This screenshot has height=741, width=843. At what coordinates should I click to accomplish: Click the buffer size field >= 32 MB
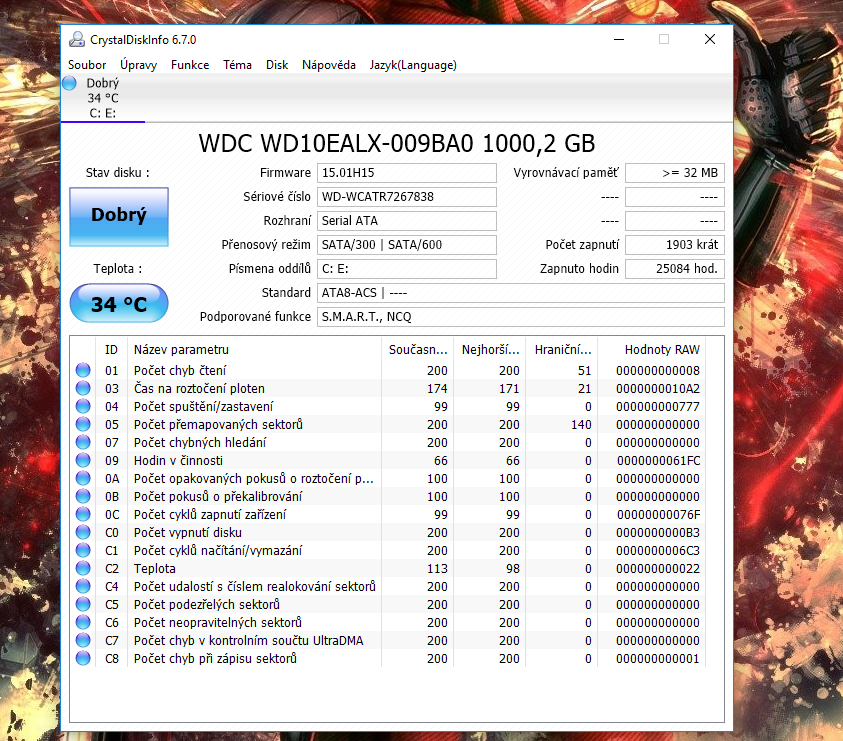675,173
